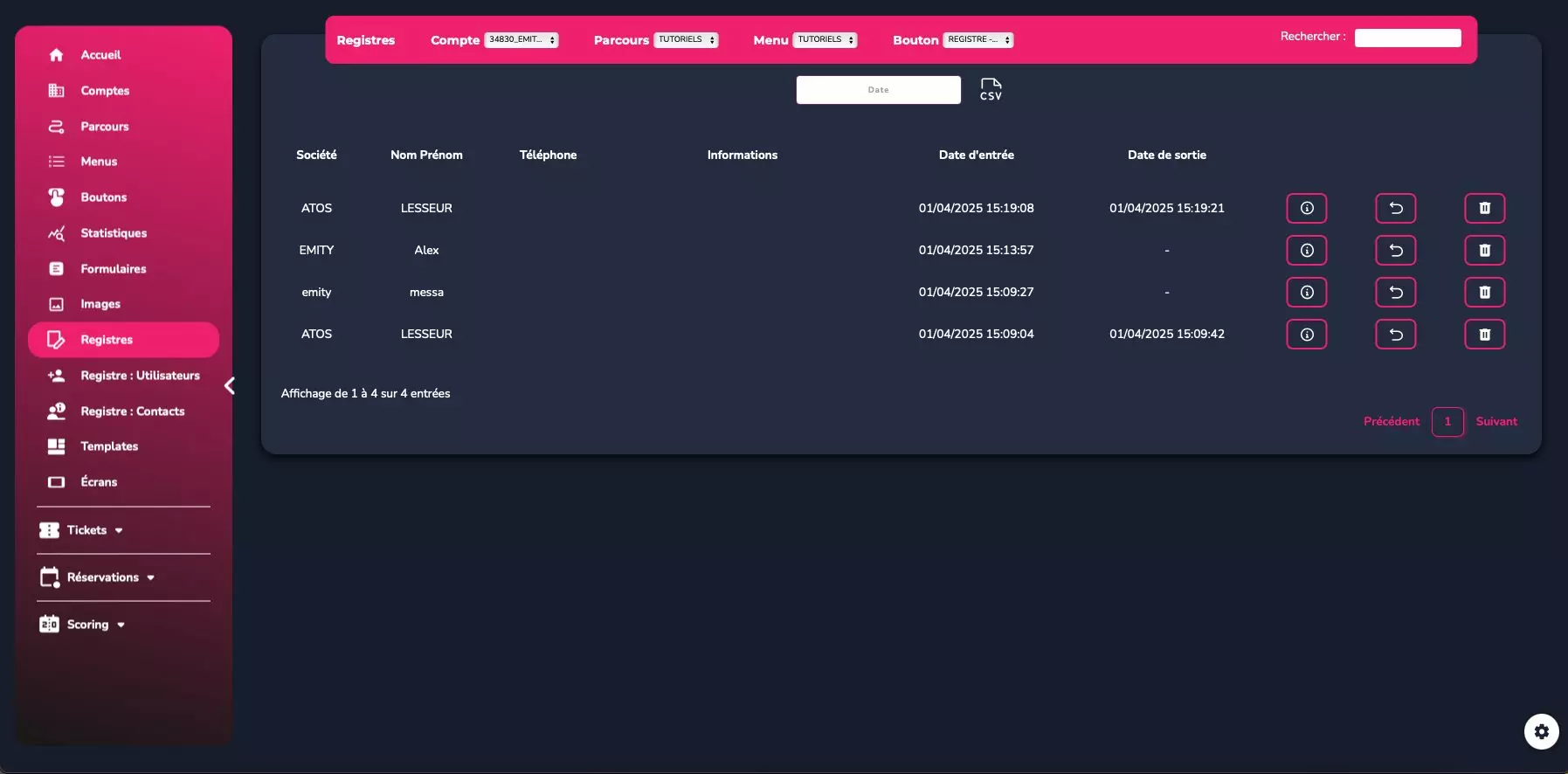Open info for ATOS entry at 15:19:08

click(1306, 208)
